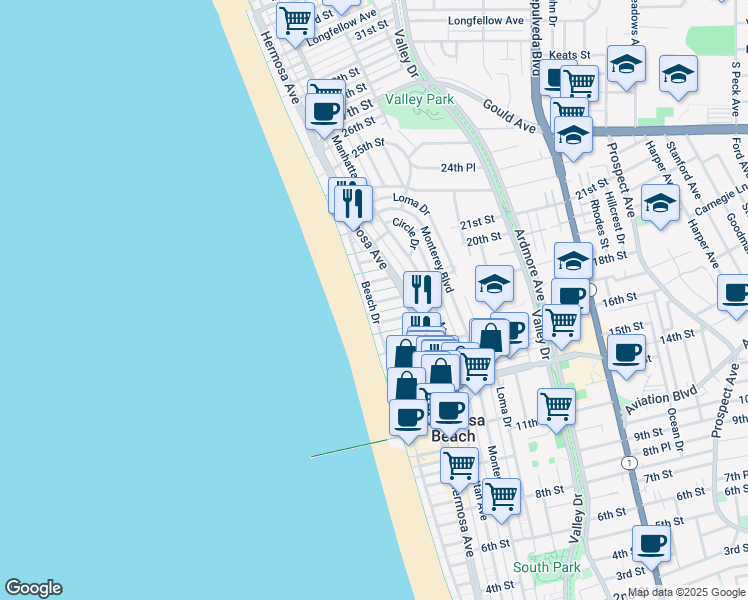This screenshot has height=600, width=748.
Task: Select the coffee marker behind the Ardmore shopping bag
Action: 519,329
